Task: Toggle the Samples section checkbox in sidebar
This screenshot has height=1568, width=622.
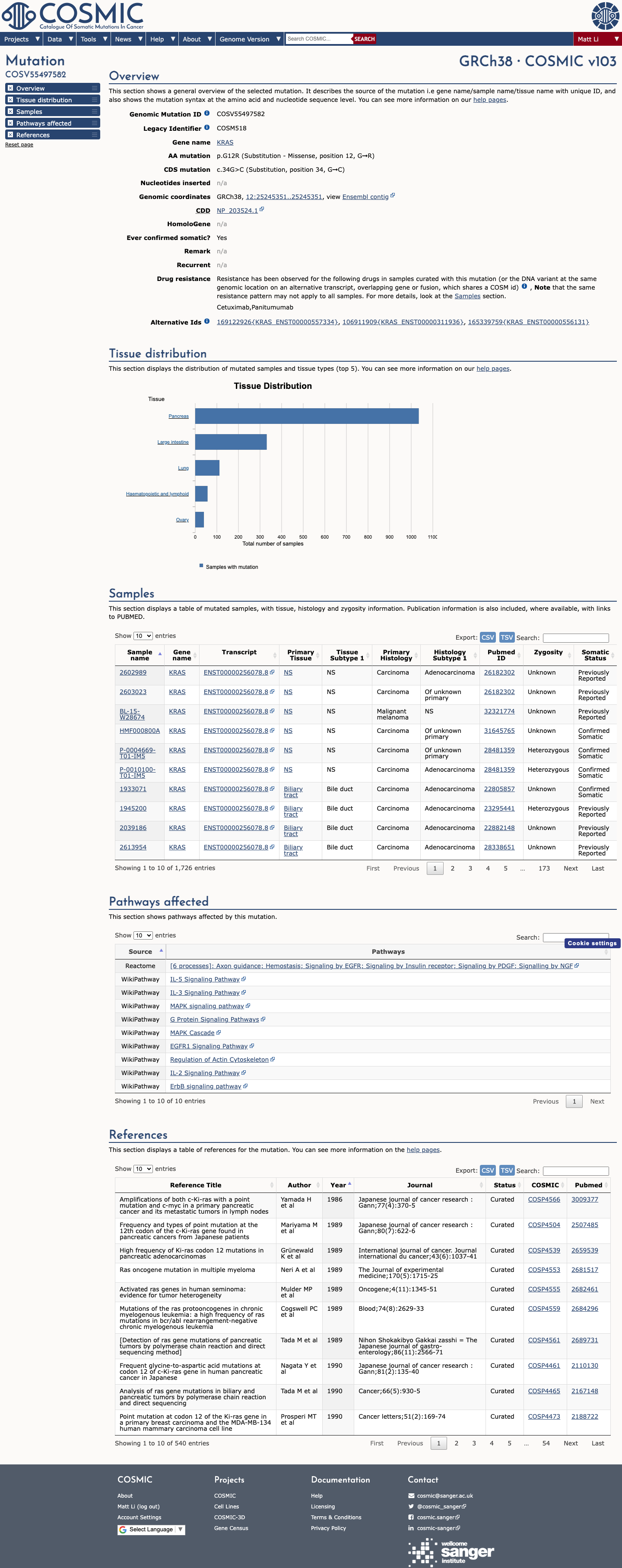Action: coord(10,111)
